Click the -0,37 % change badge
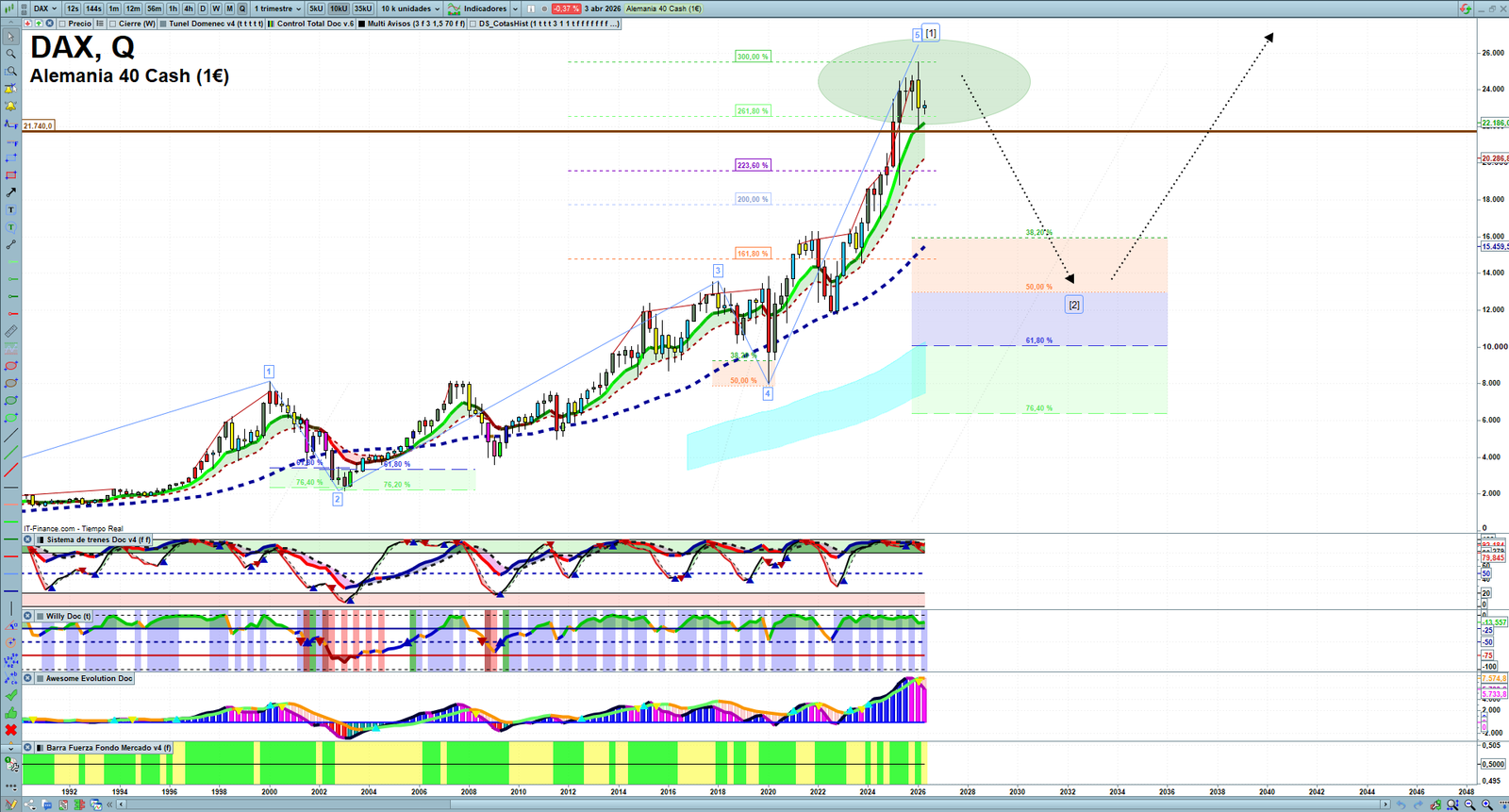The height and width of the screenshot is (812, 1509). (566, 8)
